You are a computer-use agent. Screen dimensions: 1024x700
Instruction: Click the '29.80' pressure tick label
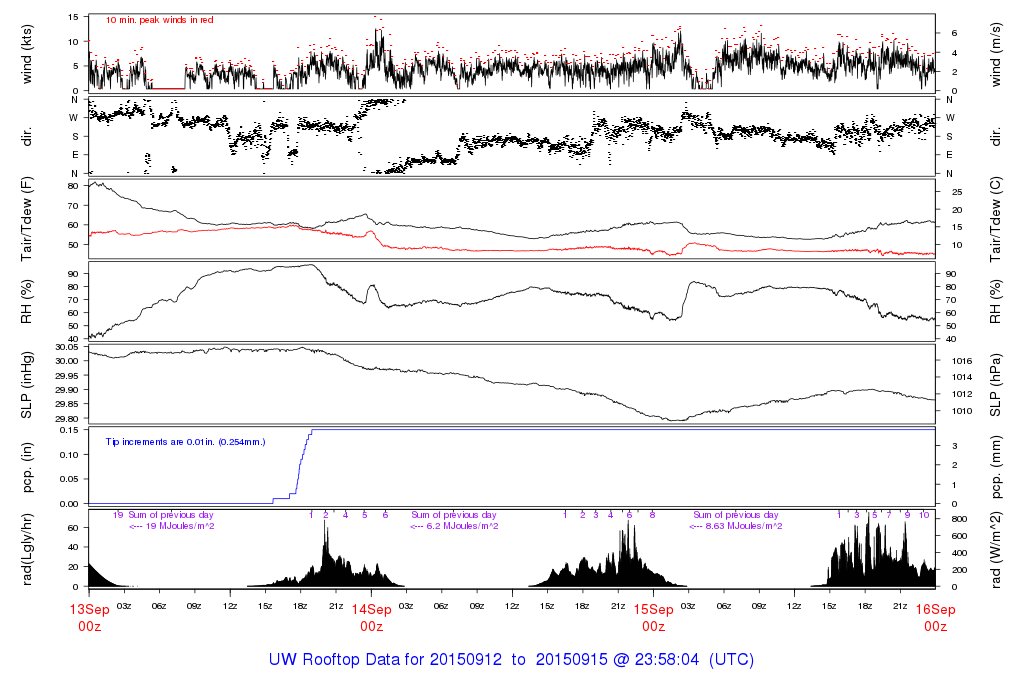pyautogui.click(x=67, y=419)
